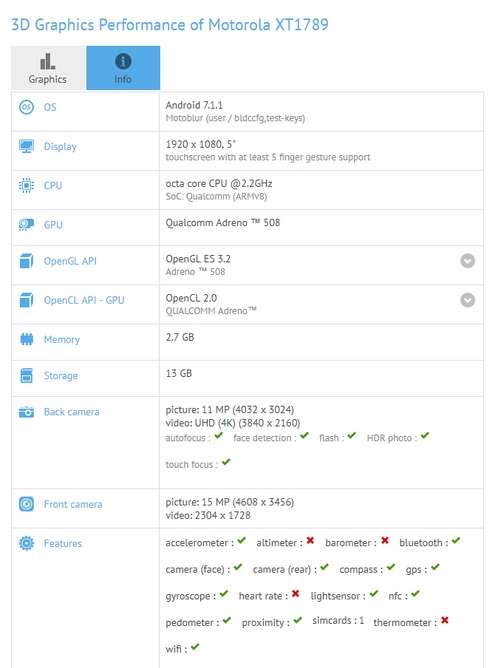The height and width of the screenshot is (668, 492).
Task: Click the autofocus green checkmark
Action: click(219, 436)
